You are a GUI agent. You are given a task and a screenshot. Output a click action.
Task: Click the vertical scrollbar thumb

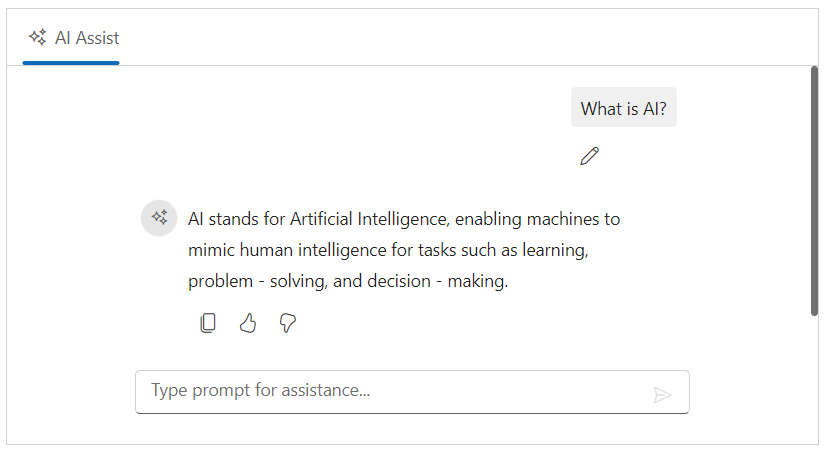(x=814, y=190)
